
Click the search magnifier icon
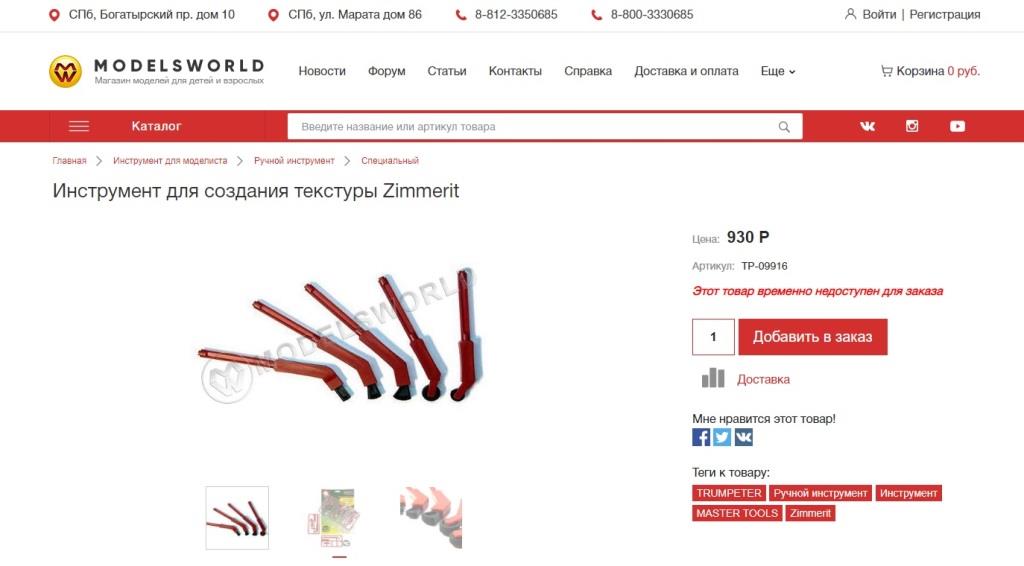(x=784, y=127)
